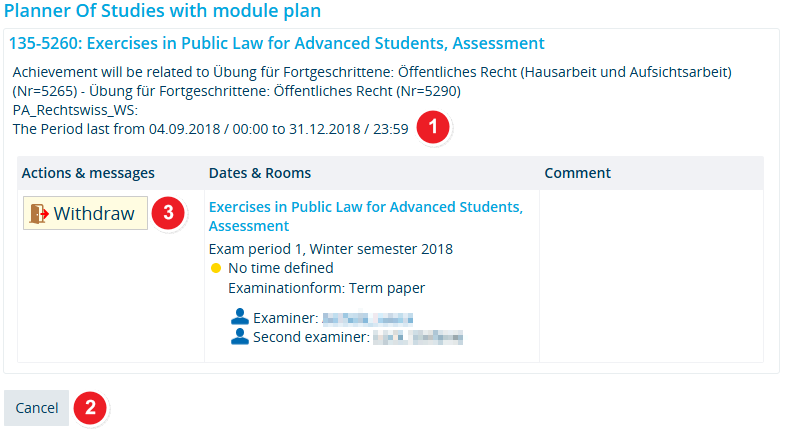Click the door exit icon on Withdraw
This screenshot has height=433, width=787.
coord(39,214)
